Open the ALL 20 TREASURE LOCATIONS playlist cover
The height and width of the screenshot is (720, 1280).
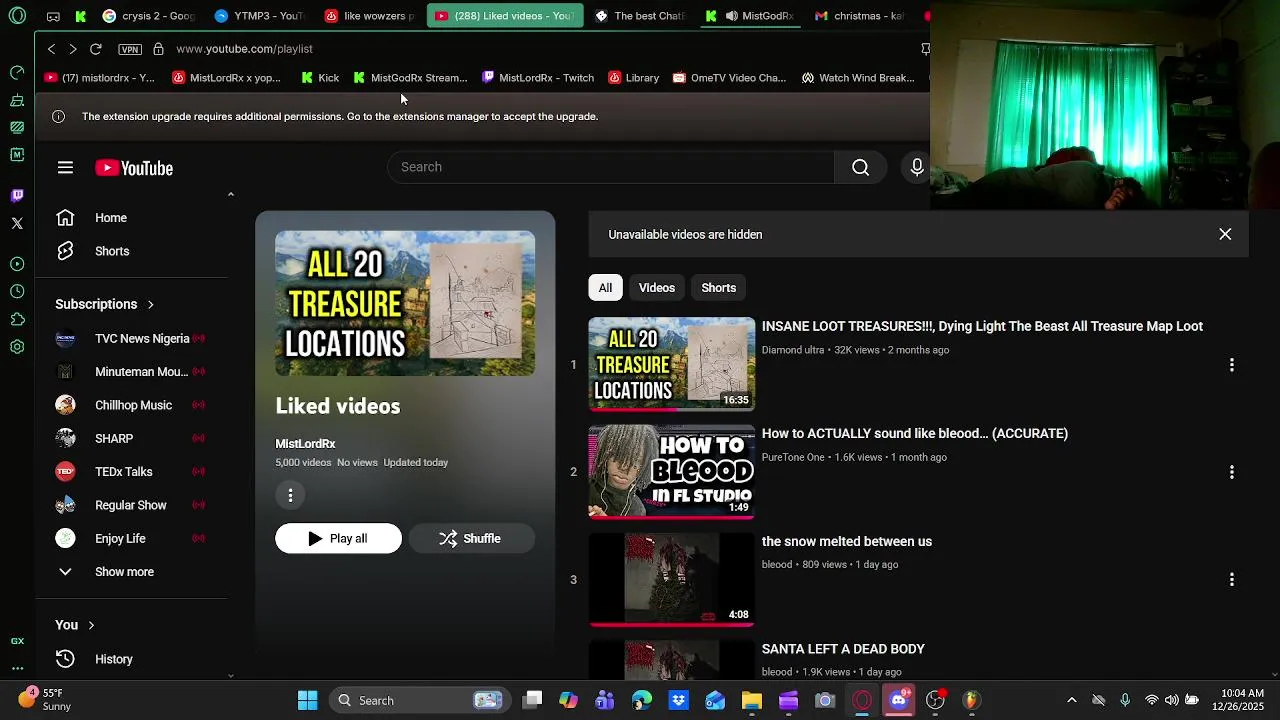405,304
